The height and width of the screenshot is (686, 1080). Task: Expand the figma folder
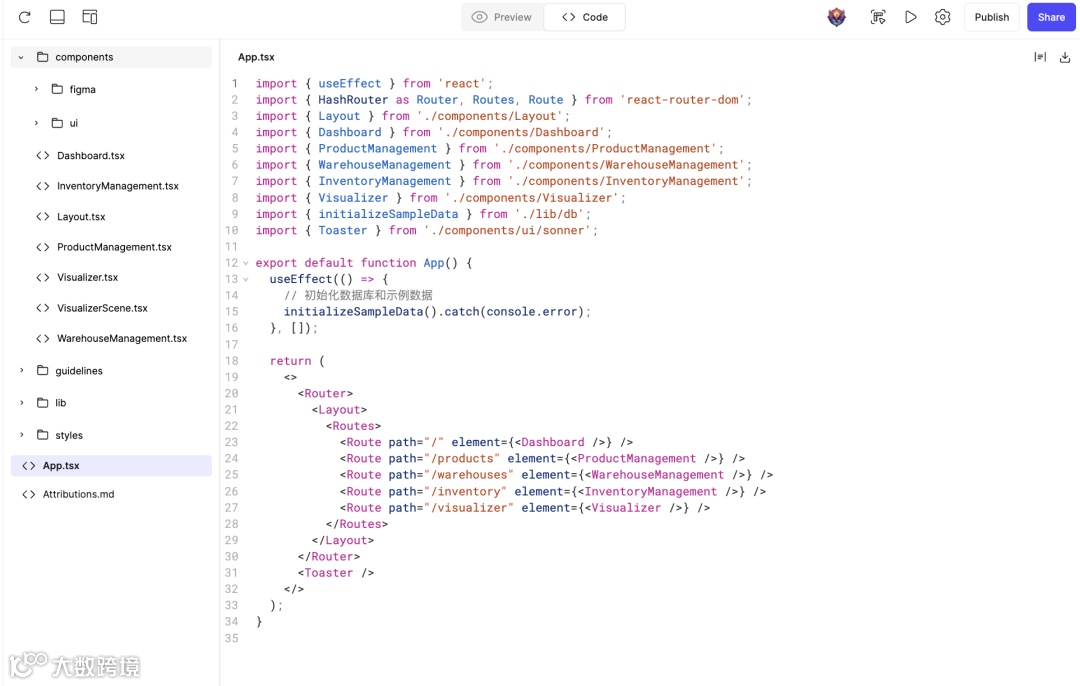click(36, 89)
